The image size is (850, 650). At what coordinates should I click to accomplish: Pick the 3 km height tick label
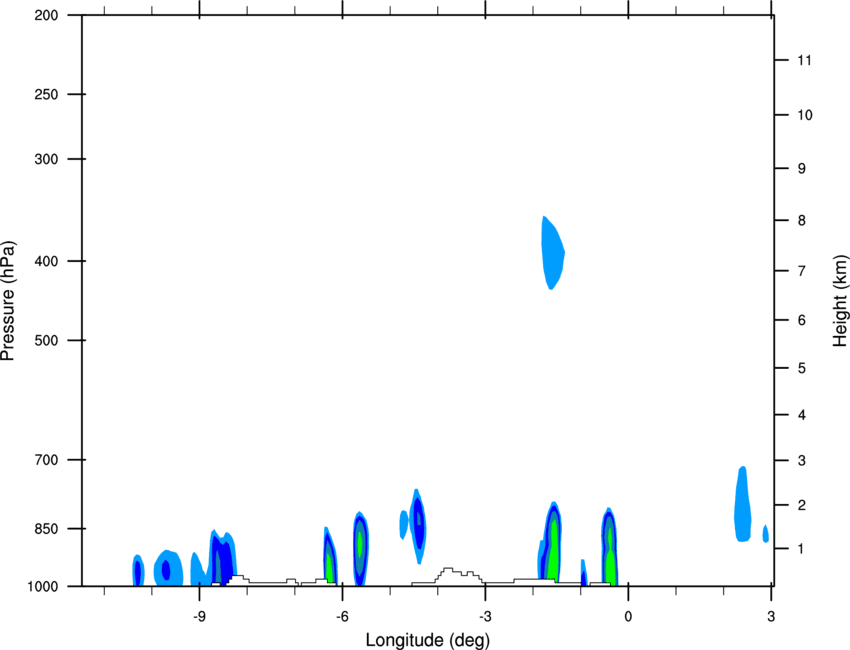point(802,461)
